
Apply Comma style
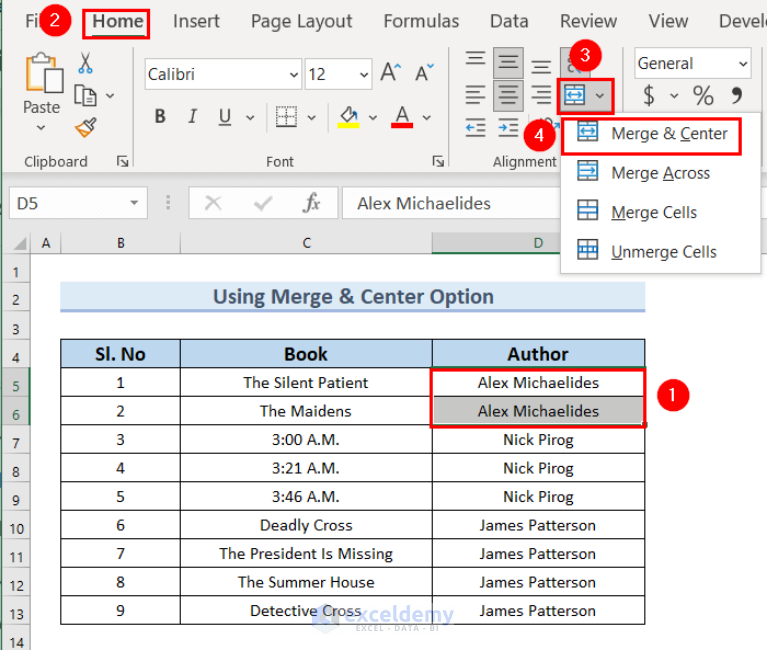pyautogui.click(x=737, y=95)
